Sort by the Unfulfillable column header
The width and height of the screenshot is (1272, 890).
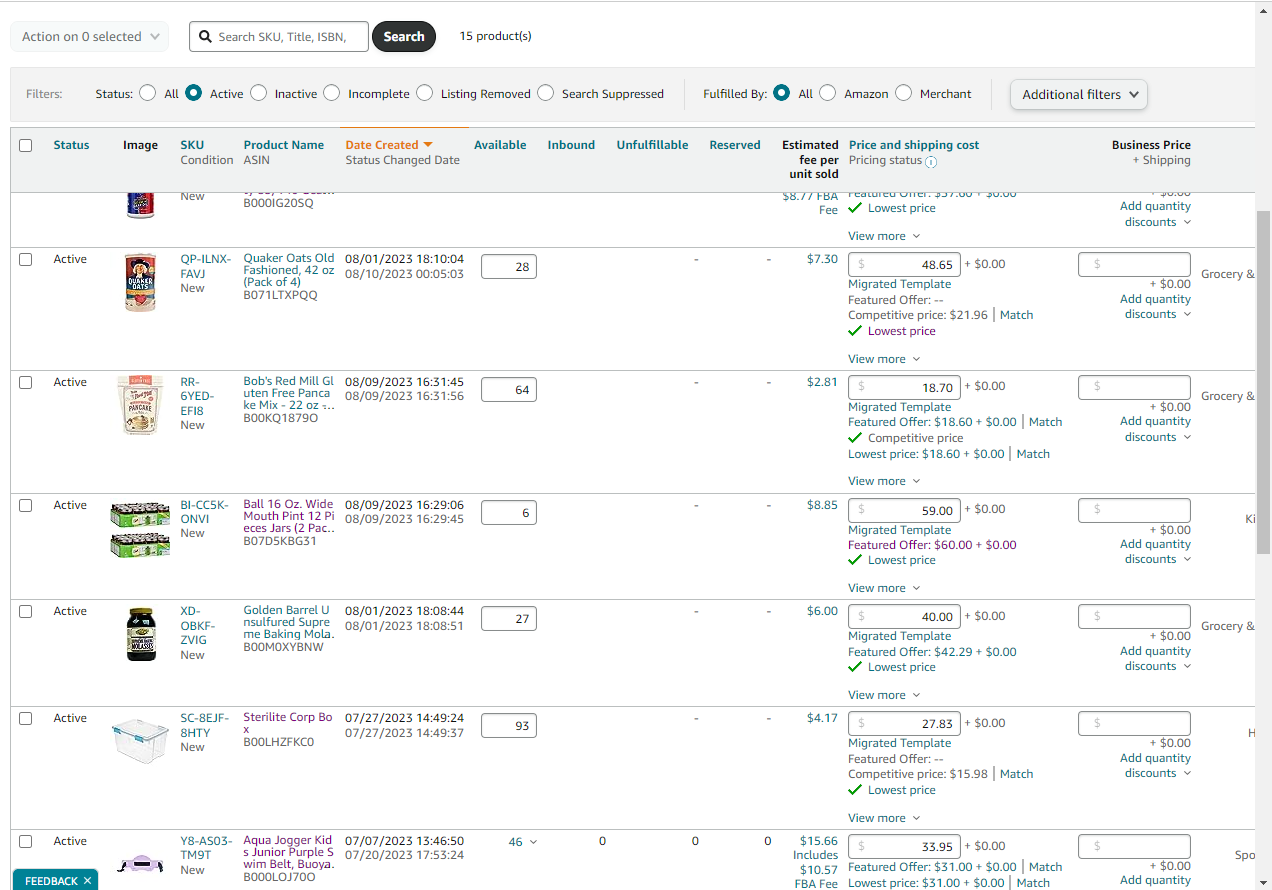click(x=652, y=145)
